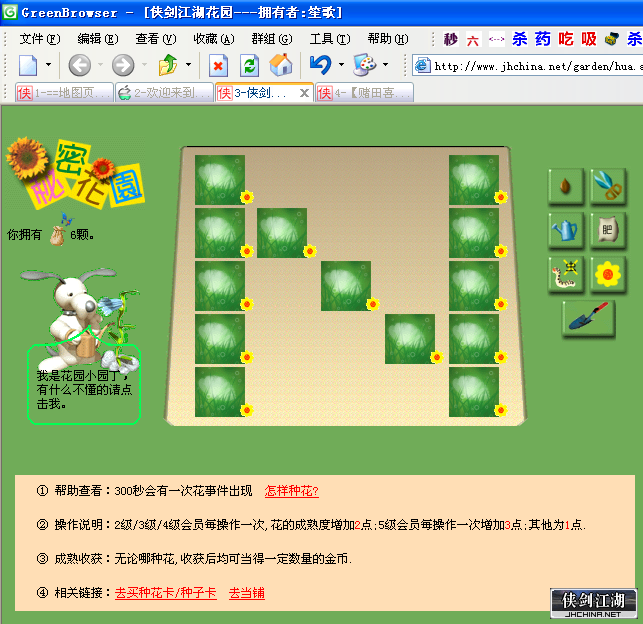Switch to tab 1-==地图页
The width and height of the screenshot is (643, 624).
(x=64, y=93)
